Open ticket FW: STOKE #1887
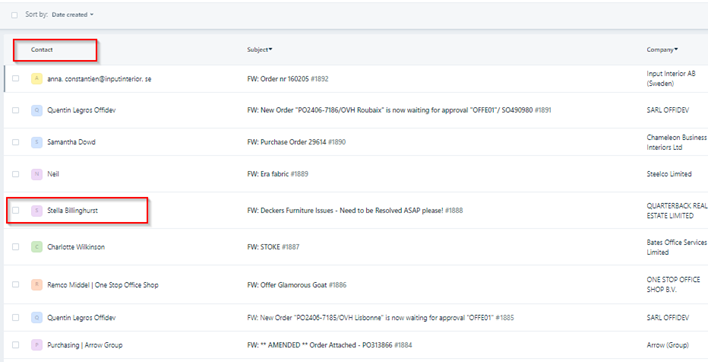Screen dimensions: 708x362 pos(273,247)
